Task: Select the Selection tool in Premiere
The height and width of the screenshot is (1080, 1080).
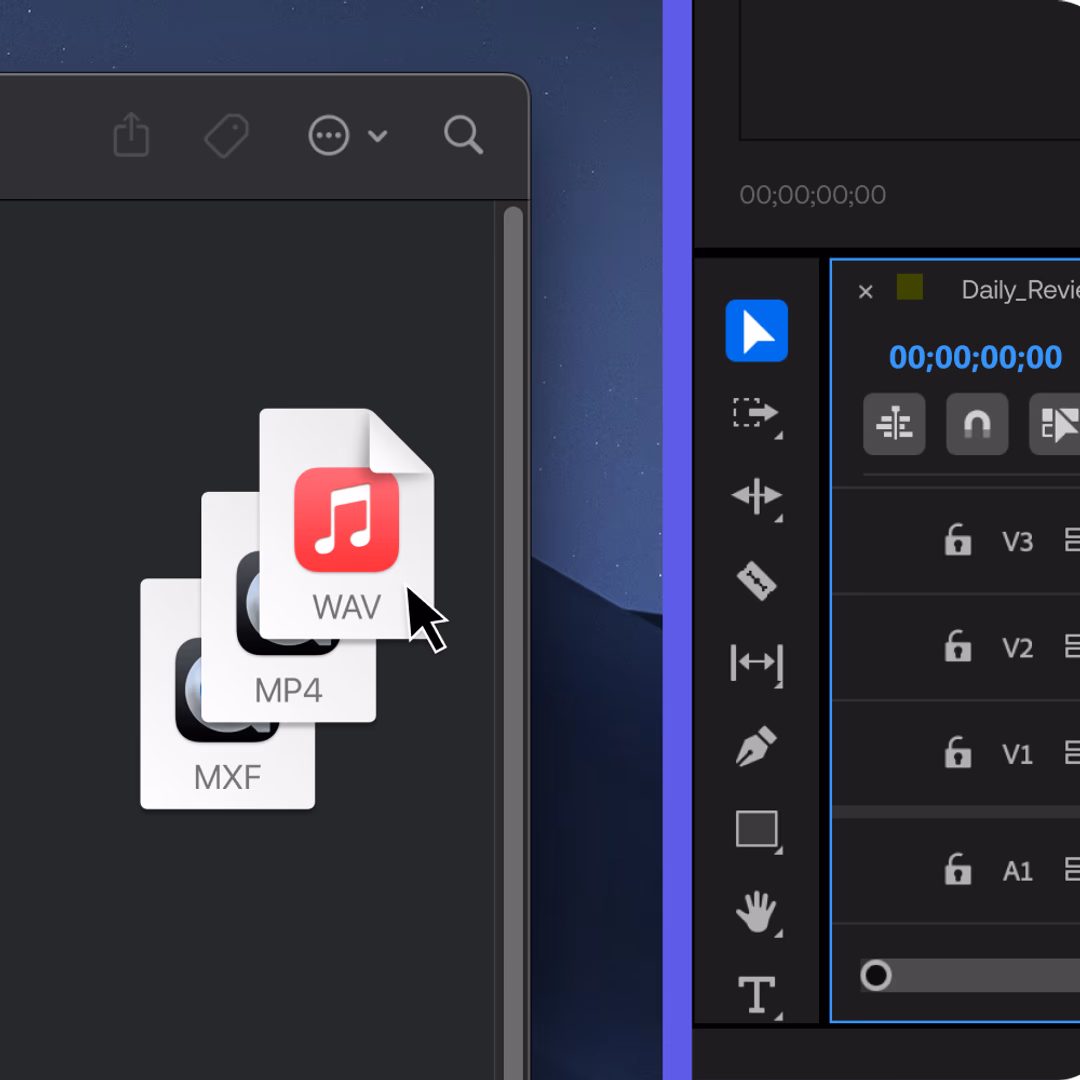Action: [x=756, y=331]
